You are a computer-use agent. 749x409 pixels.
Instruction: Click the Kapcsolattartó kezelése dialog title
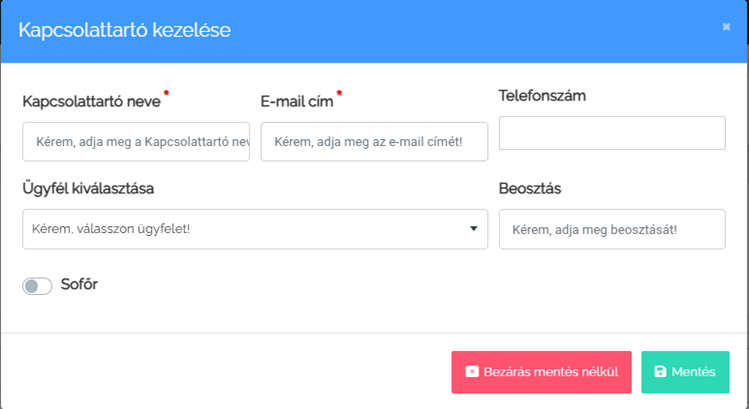coord(125,30)
